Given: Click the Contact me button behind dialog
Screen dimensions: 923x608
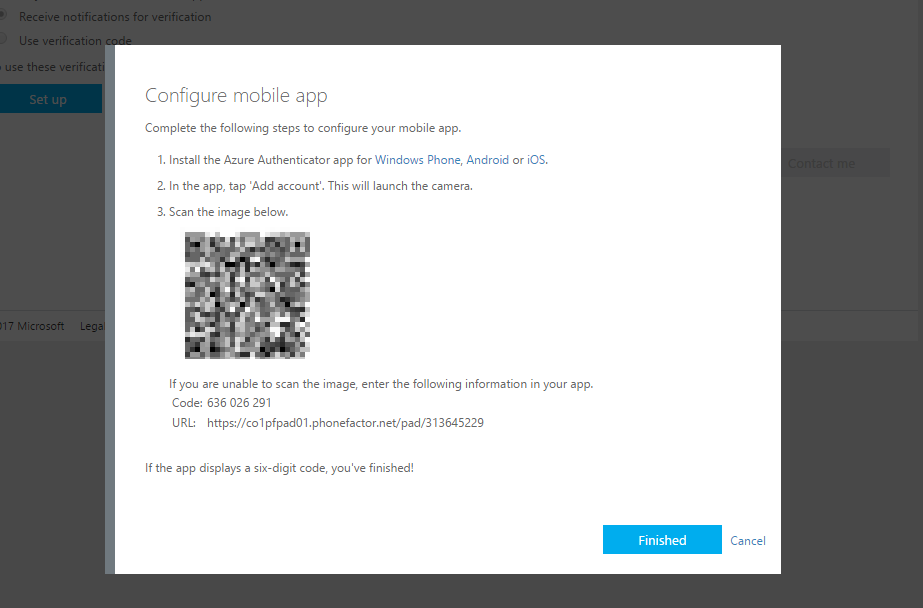Looking at the screenshot, I should 835,163.
